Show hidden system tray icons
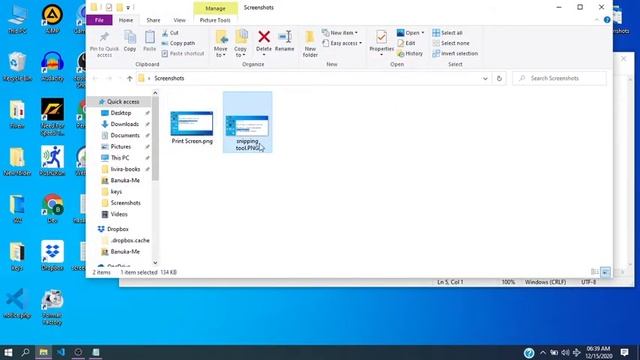Viewport: 640px width, 360px height. coord(543,352)
